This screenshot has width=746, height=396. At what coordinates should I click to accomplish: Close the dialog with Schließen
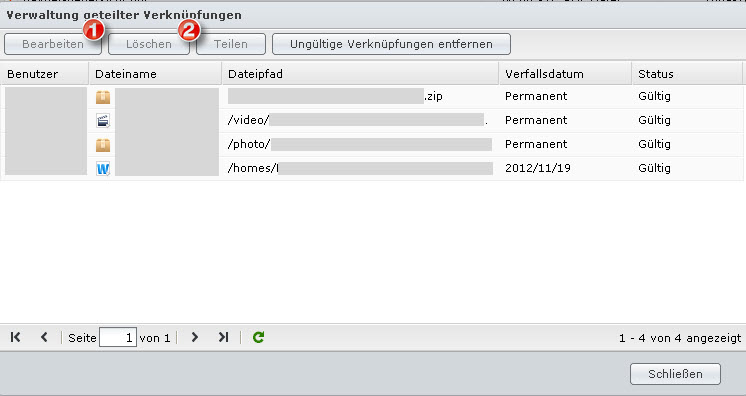(x=675, y=374)
